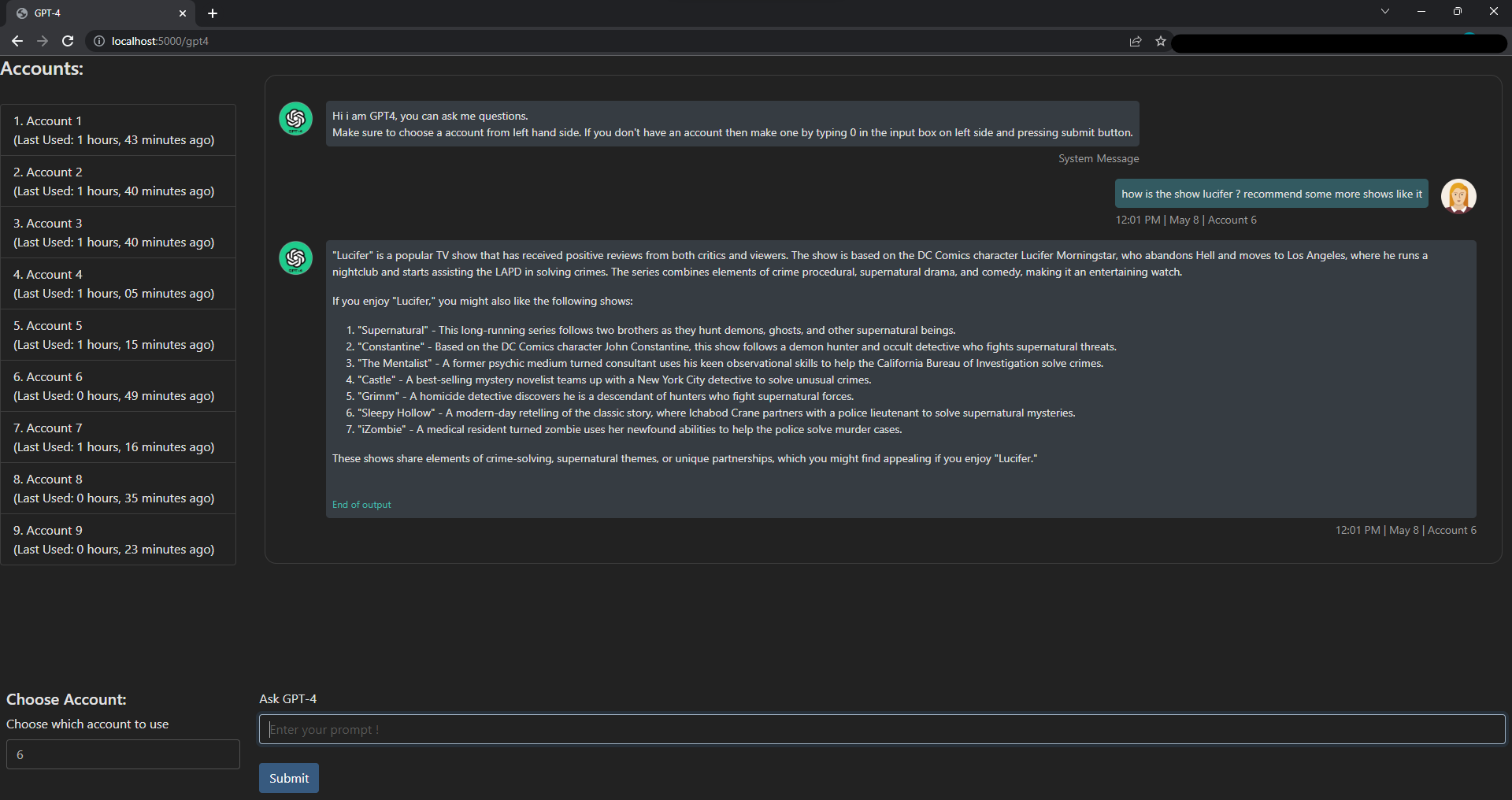Select Account 6 in the list
1512x800 pixels.
point(118,386)
